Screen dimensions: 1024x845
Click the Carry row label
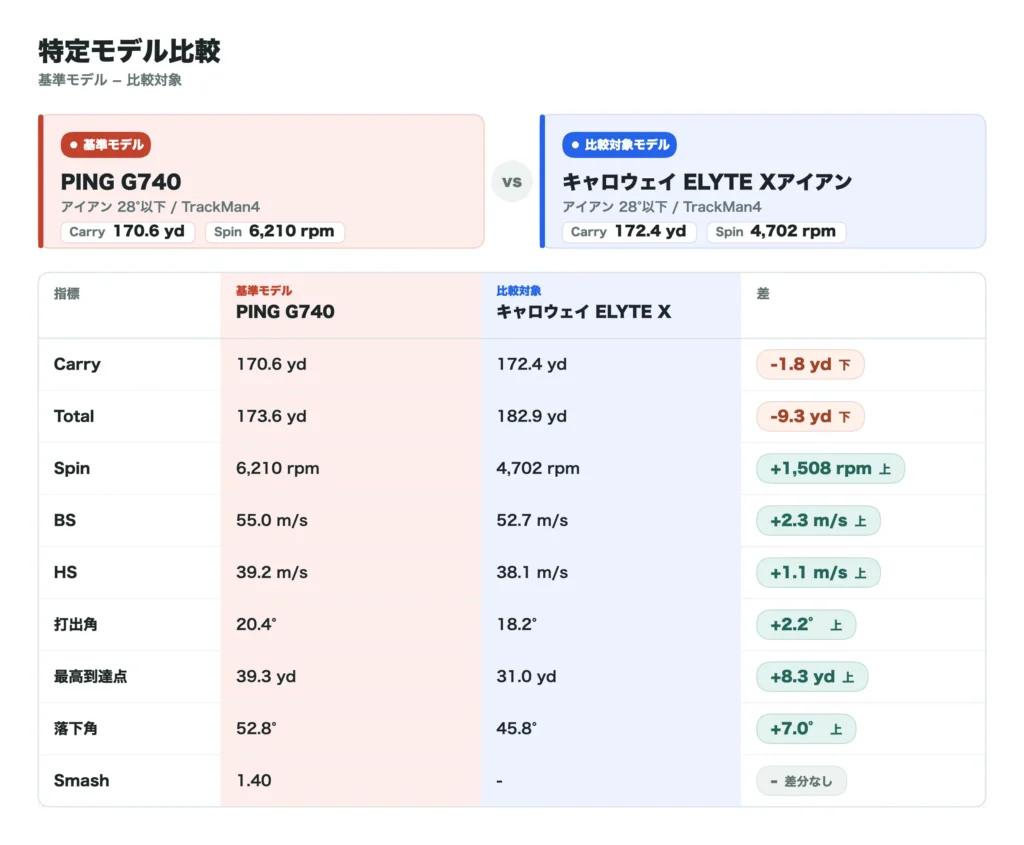[x=77, y=364]
